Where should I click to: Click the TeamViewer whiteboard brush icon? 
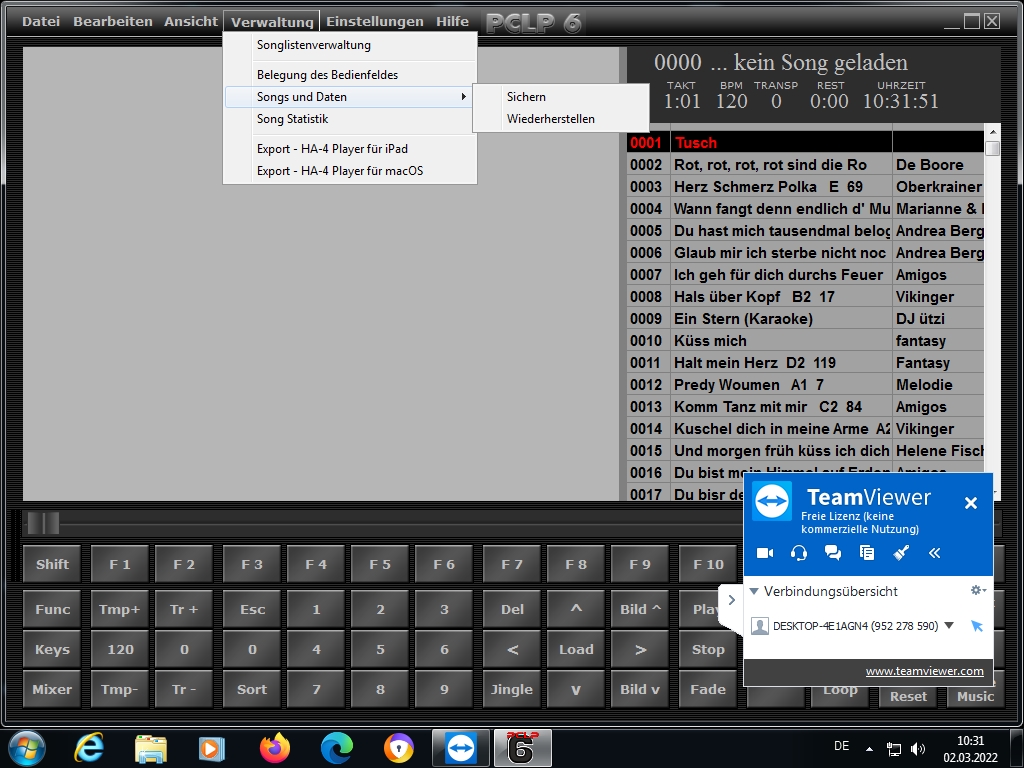tap(901, 553)
